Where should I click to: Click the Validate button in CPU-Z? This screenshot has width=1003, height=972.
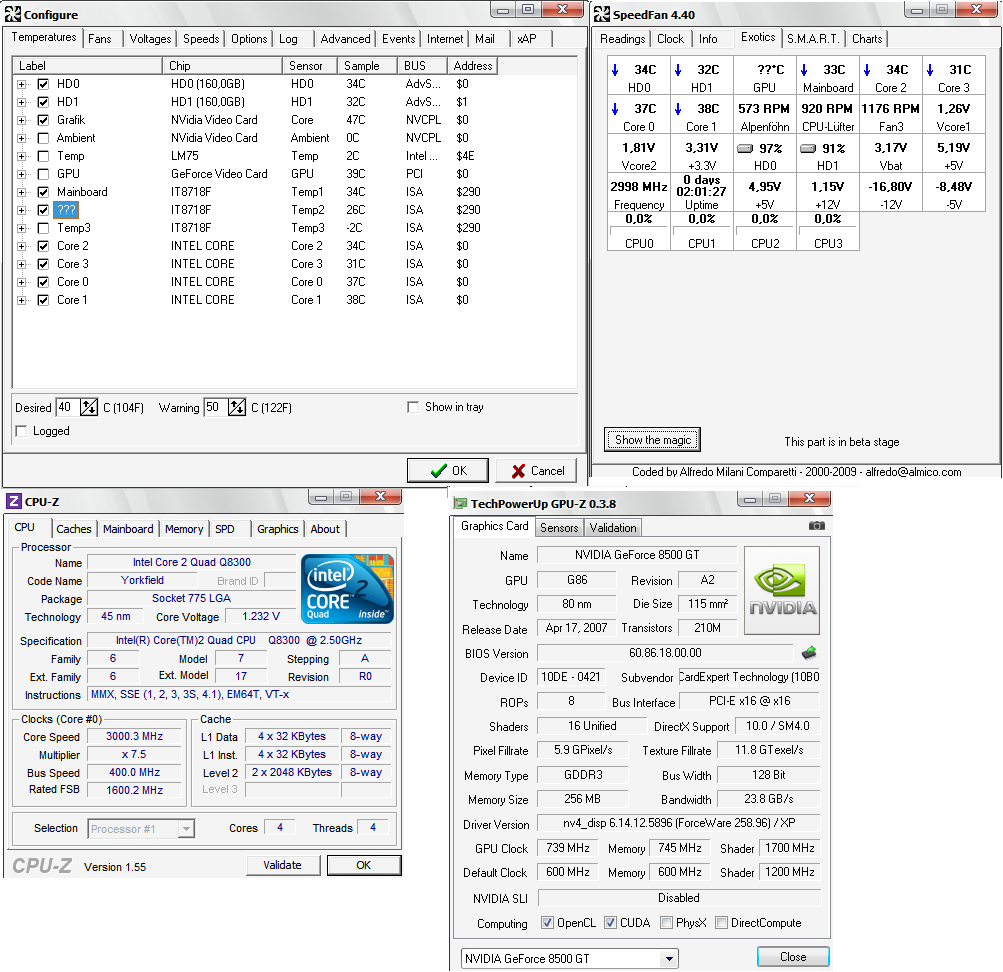coord(282,865)
